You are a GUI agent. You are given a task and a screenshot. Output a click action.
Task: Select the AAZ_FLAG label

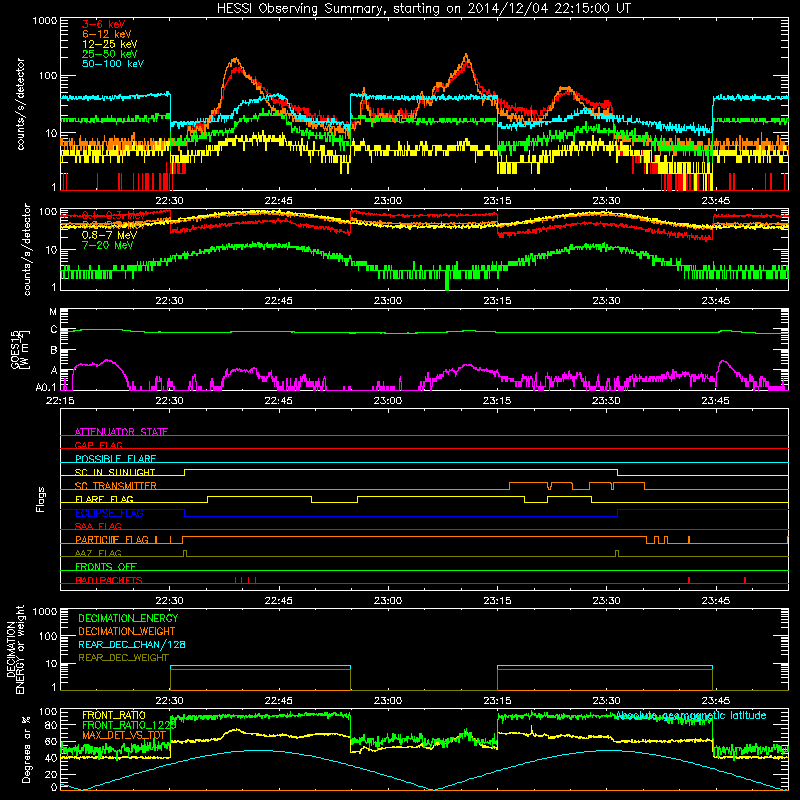click(98, 553)
